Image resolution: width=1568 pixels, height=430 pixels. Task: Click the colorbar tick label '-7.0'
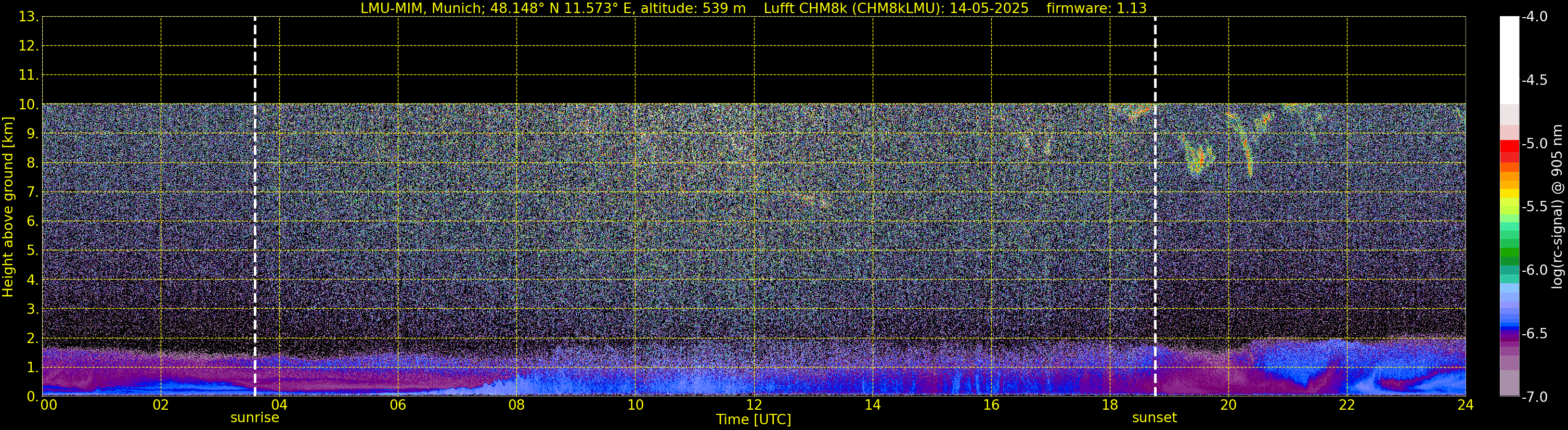point(1534,397)
